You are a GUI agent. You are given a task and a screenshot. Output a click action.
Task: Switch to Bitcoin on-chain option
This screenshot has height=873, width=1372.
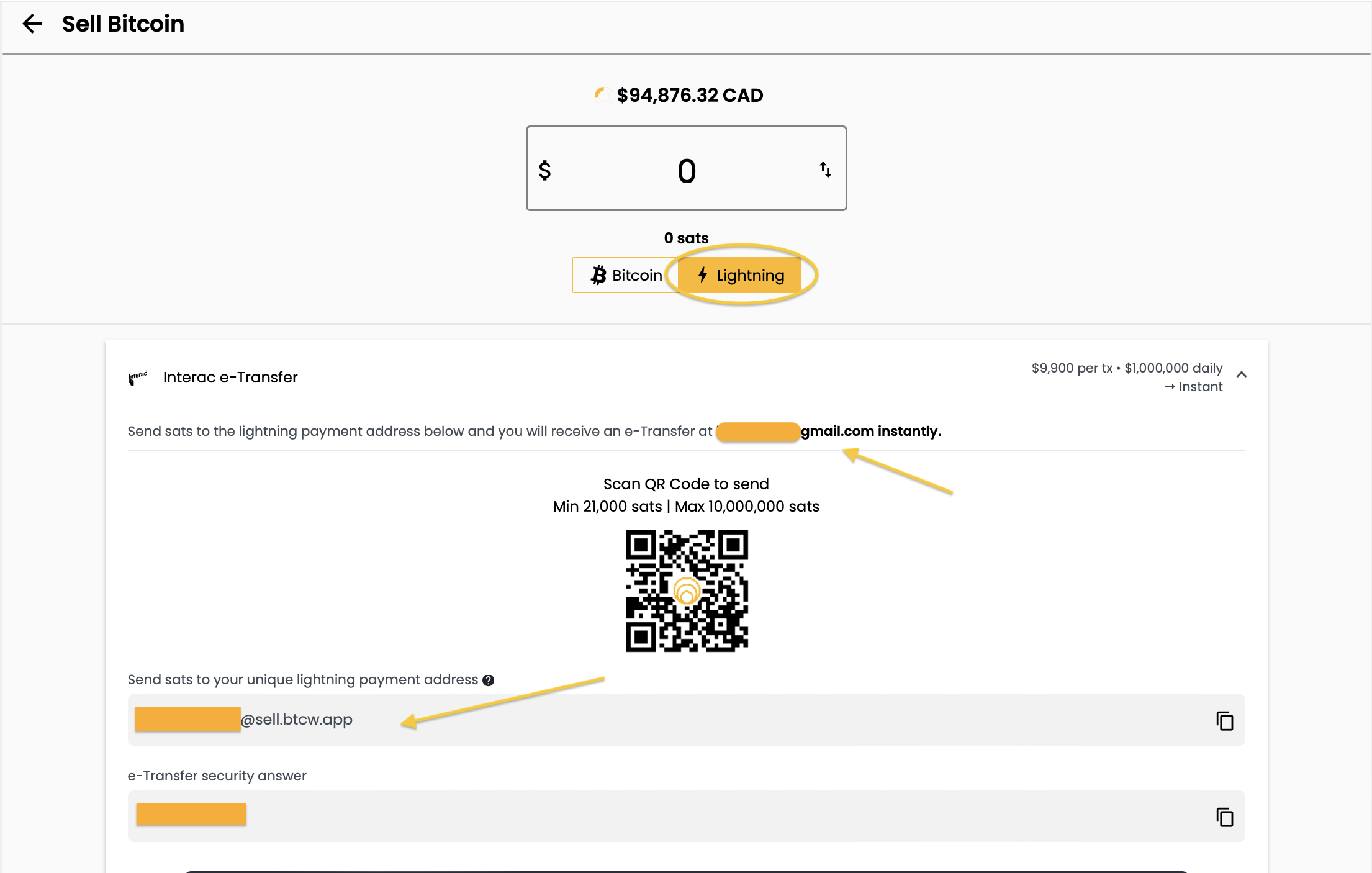tap(626, 275)
